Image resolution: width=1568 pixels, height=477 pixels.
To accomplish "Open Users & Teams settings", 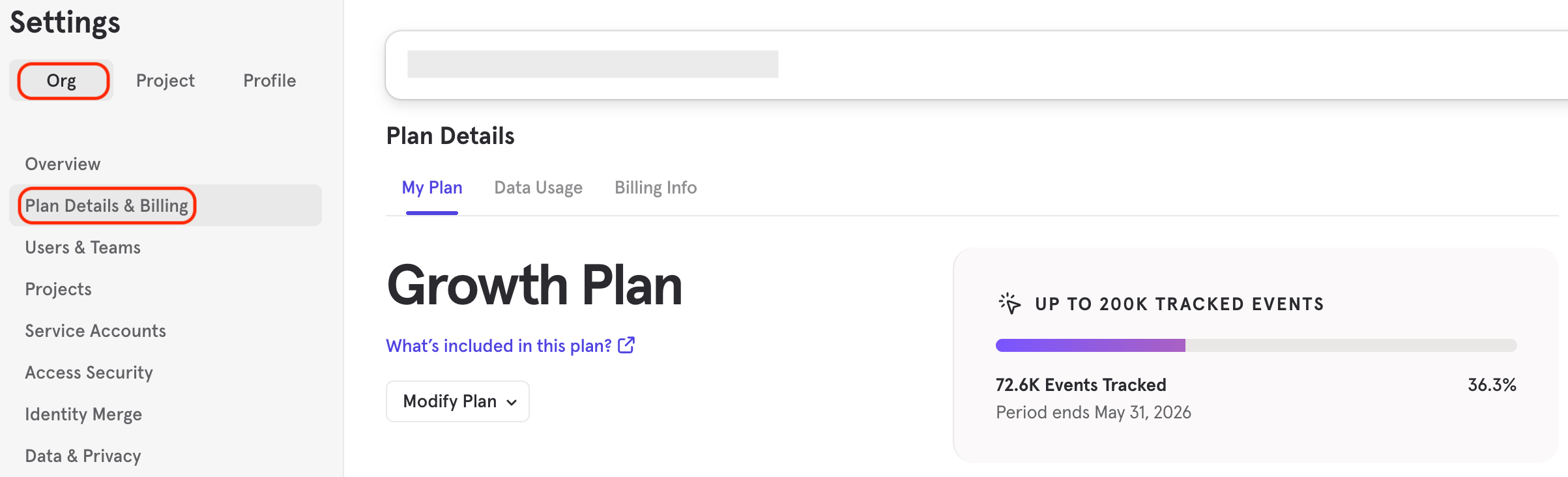I will (83, 247).
